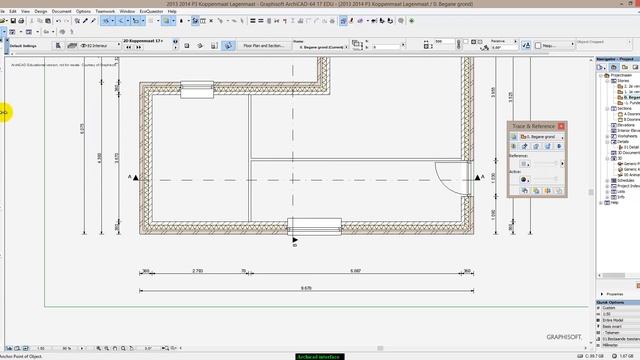Open the Help menu
Screen dimensions: 640x360
click(x=172, y=11)
